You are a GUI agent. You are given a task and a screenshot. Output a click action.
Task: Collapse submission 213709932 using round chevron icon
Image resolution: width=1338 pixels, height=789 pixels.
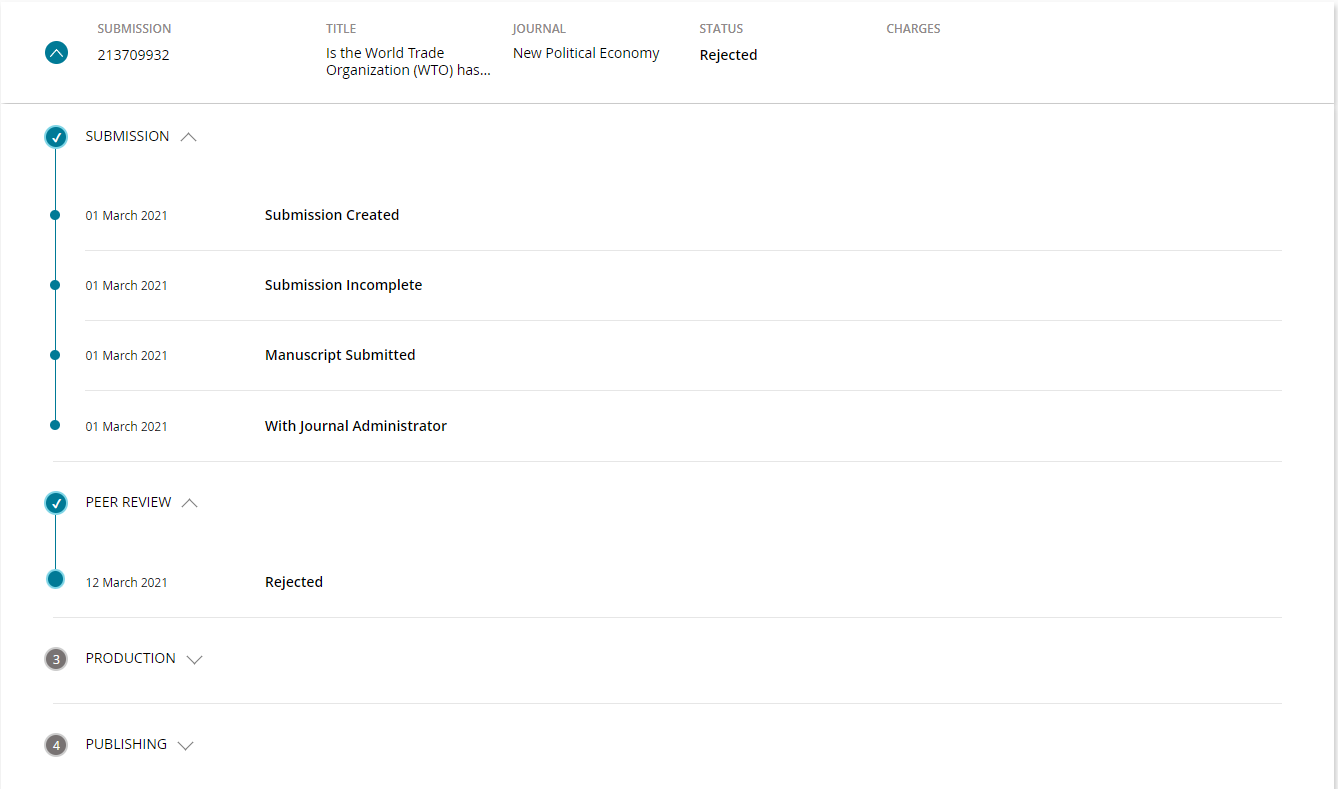[x=56, y=53]
